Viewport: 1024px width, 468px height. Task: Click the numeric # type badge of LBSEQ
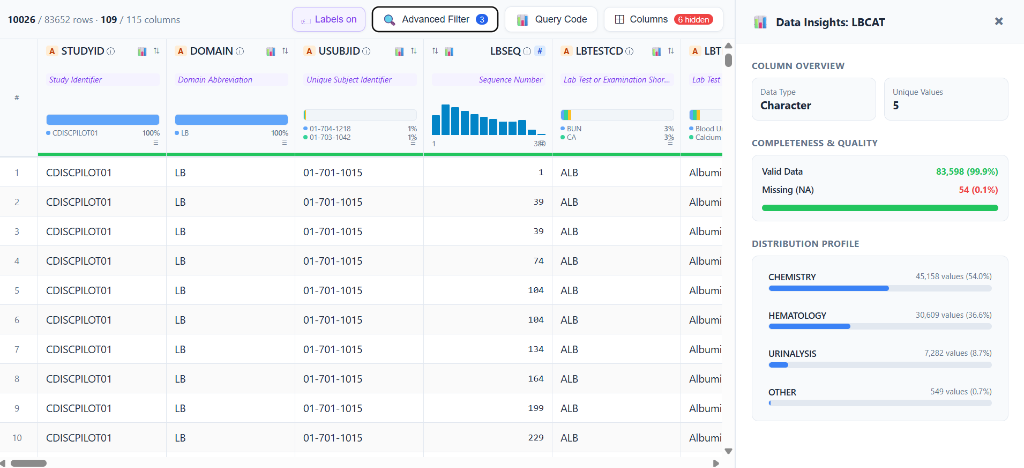pos(539,51)
